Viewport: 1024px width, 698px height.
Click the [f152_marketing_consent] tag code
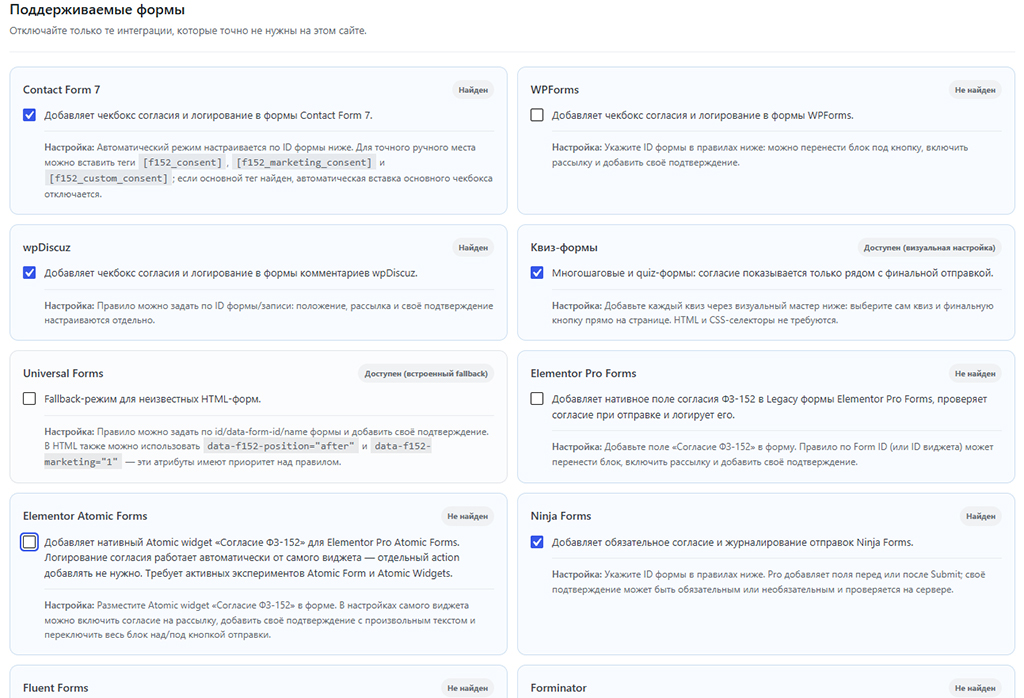(x=304, y=163)
